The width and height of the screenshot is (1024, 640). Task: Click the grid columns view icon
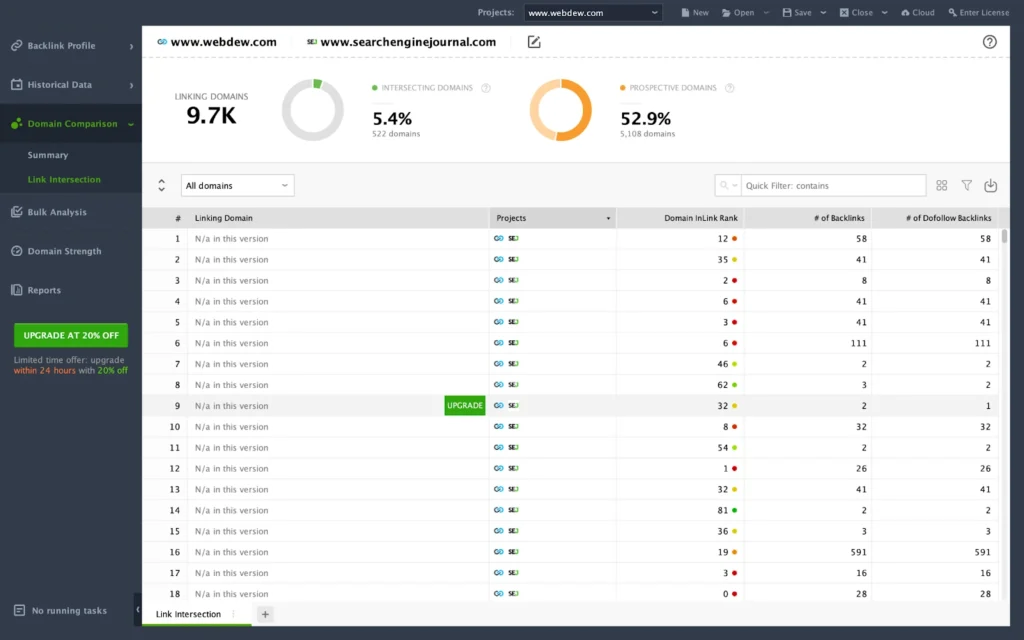point(941,186)
